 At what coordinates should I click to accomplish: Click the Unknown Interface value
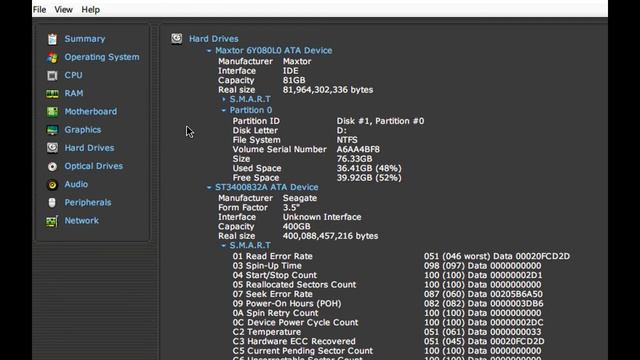pos(322,217)
